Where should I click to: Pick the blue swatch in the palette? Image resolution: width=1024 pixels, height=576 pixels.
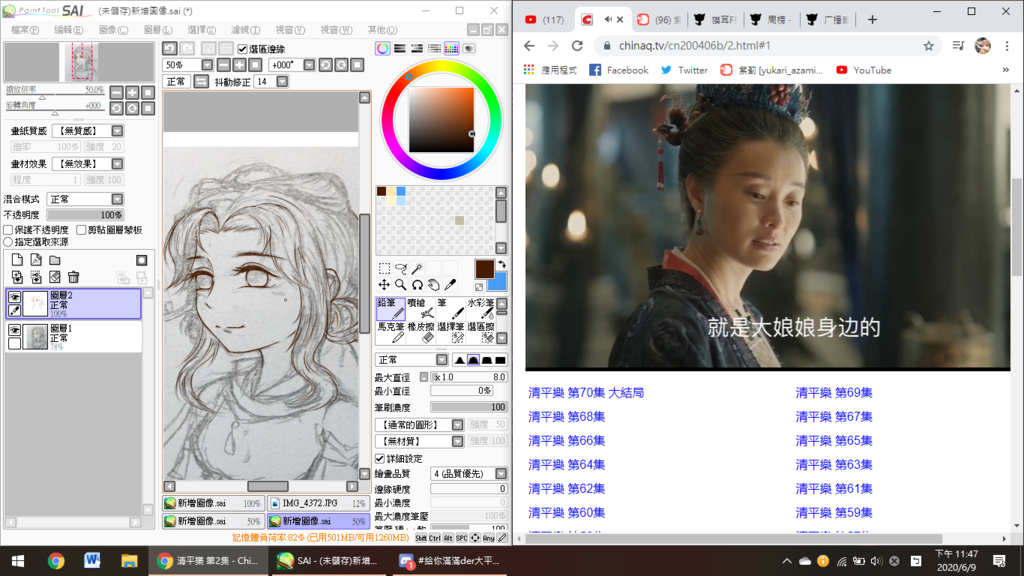click(x=401, y=191)
